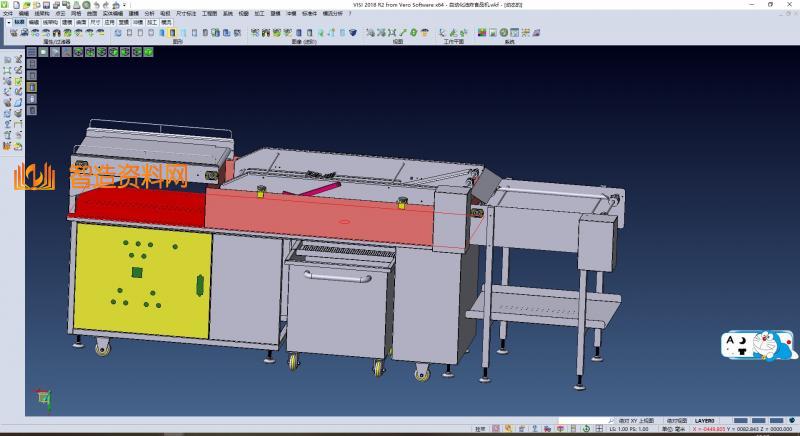Screen dimensions: 800x436
Task: Toggle the highlighted yellow icon in the left sidebar
Action: tap(30, 87)
